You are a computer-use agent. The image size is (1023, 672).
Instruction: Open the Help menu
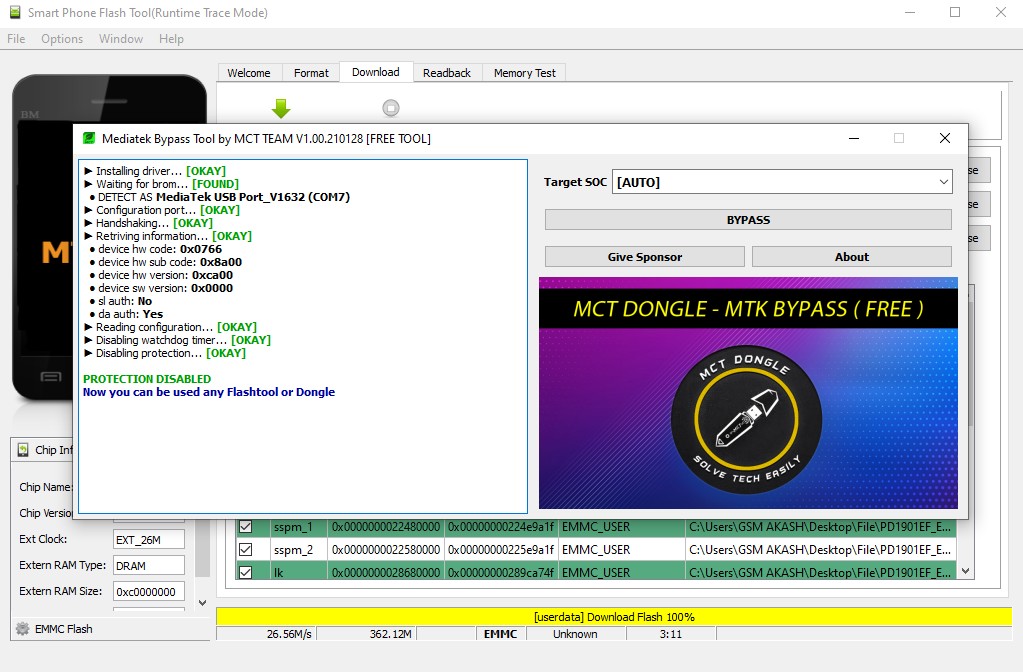point(171,38)
